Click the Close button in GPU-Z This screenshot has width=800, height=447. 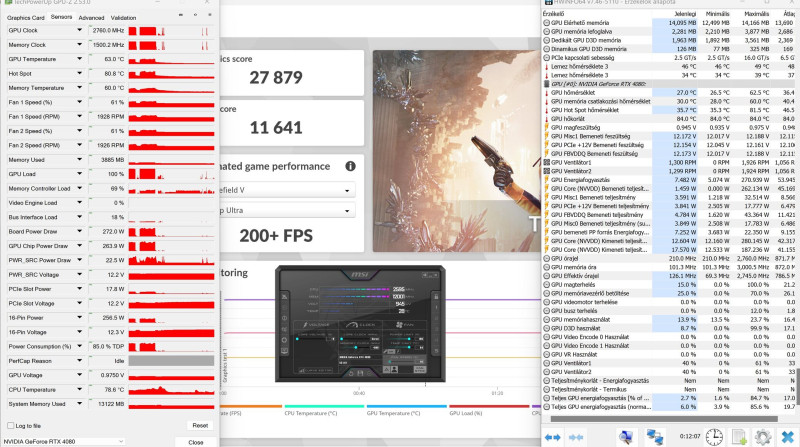point(196,442)
